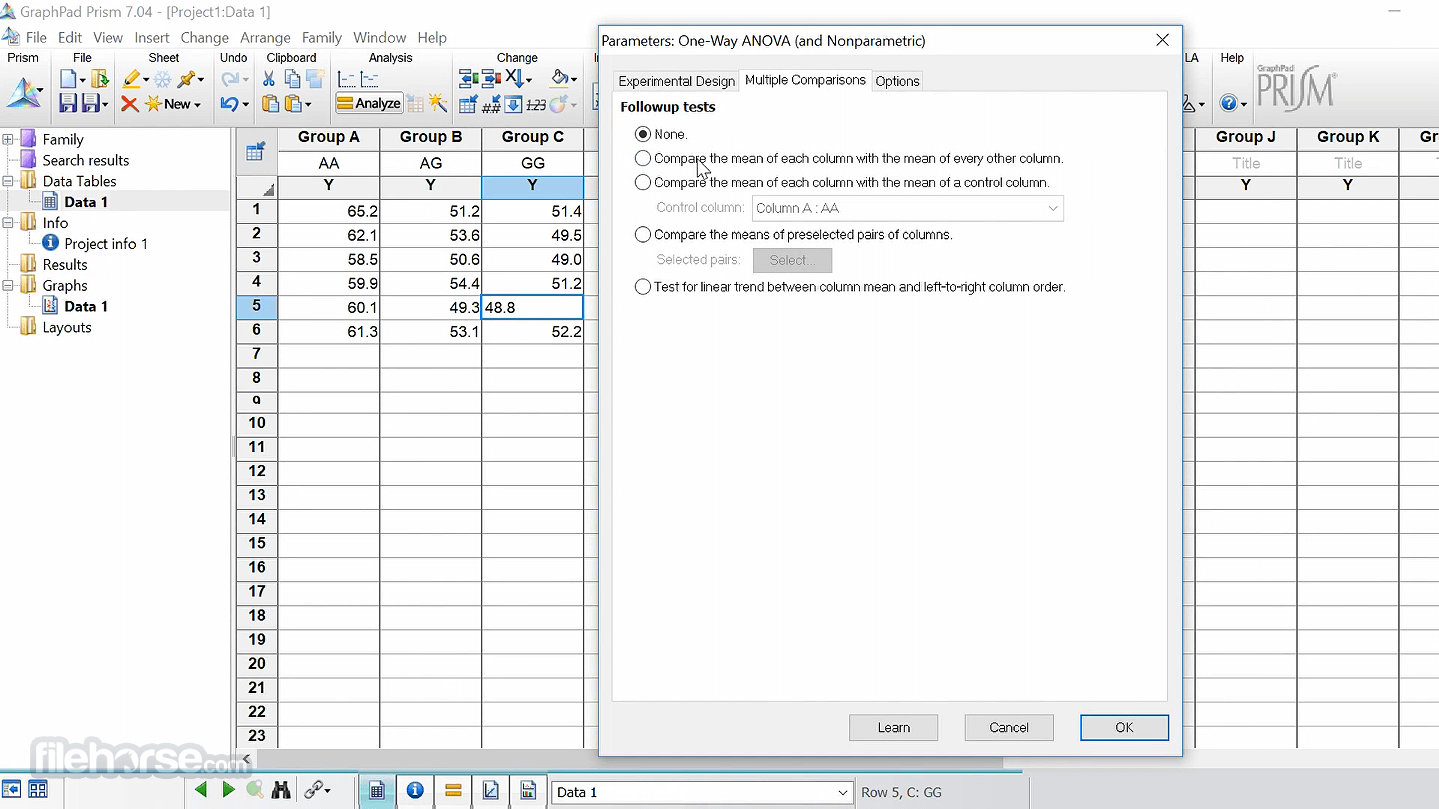Click the blue help question mark icon
1439x809 pixels.
tap(1227, 103)
